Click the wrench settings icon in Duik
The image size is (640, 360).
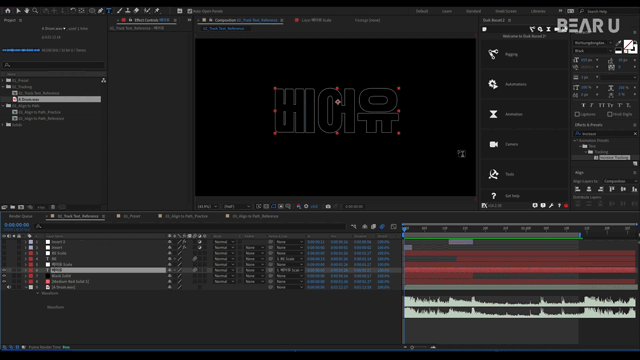coord(551,206)
